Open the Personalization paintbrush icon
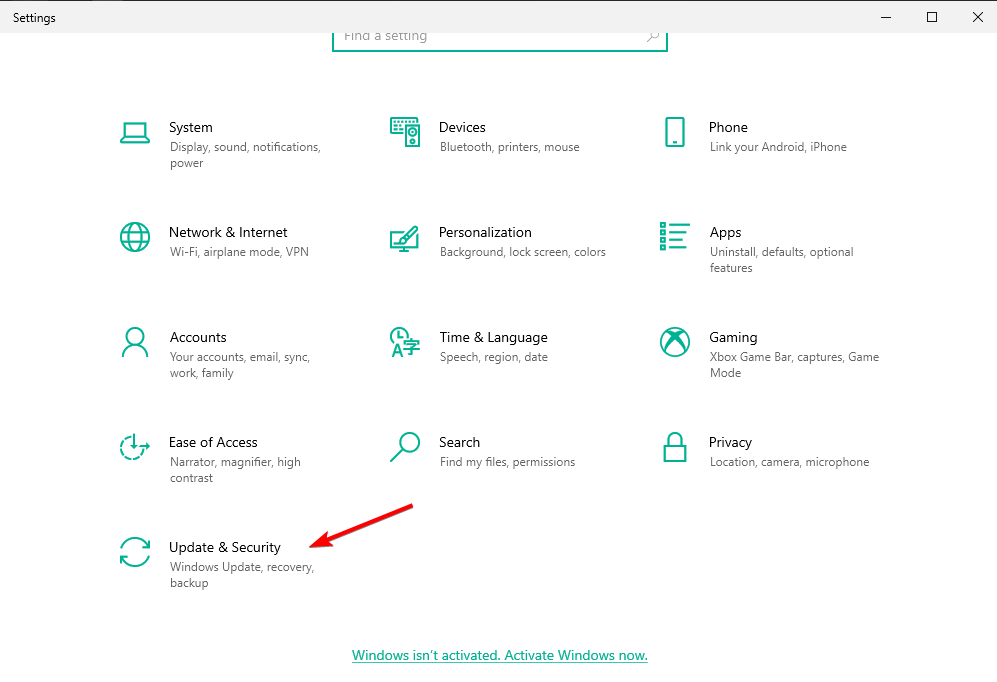This screenshot has height=682, width=997. pos(404,238)
